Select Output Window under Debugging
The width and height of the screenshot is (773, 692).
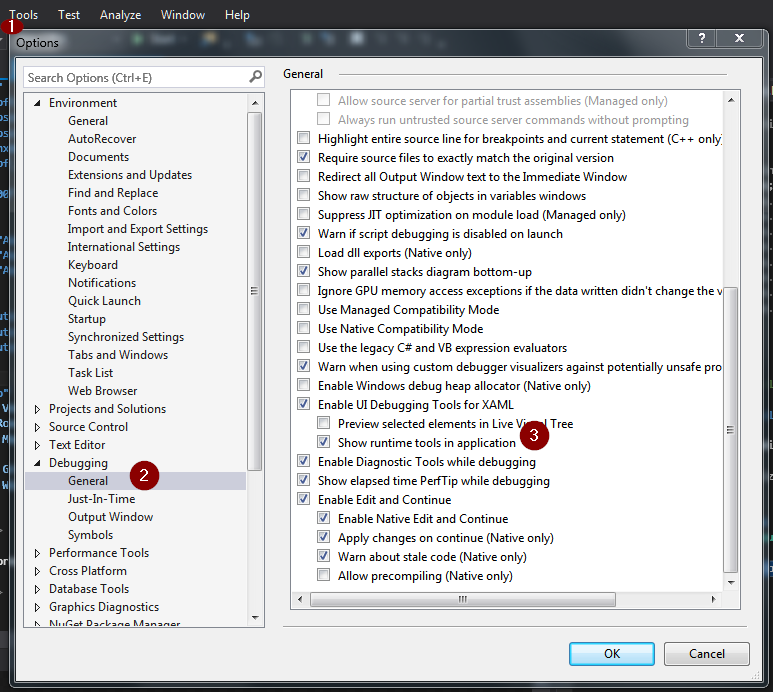tap(110, 517)
